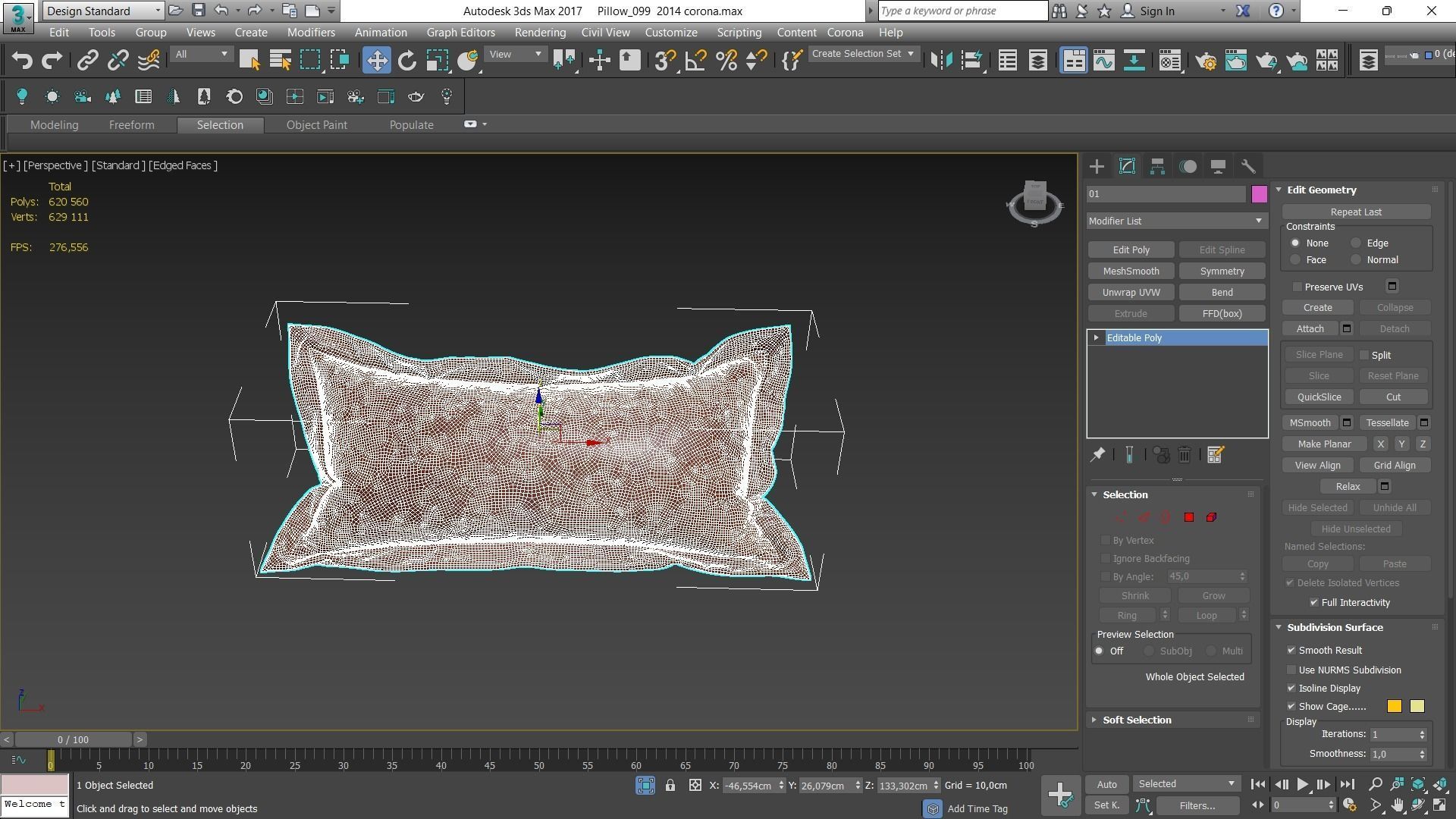Screen dimensions: 1456x819
Task: Open the Graph Editors menu
Action: point(460,33)
